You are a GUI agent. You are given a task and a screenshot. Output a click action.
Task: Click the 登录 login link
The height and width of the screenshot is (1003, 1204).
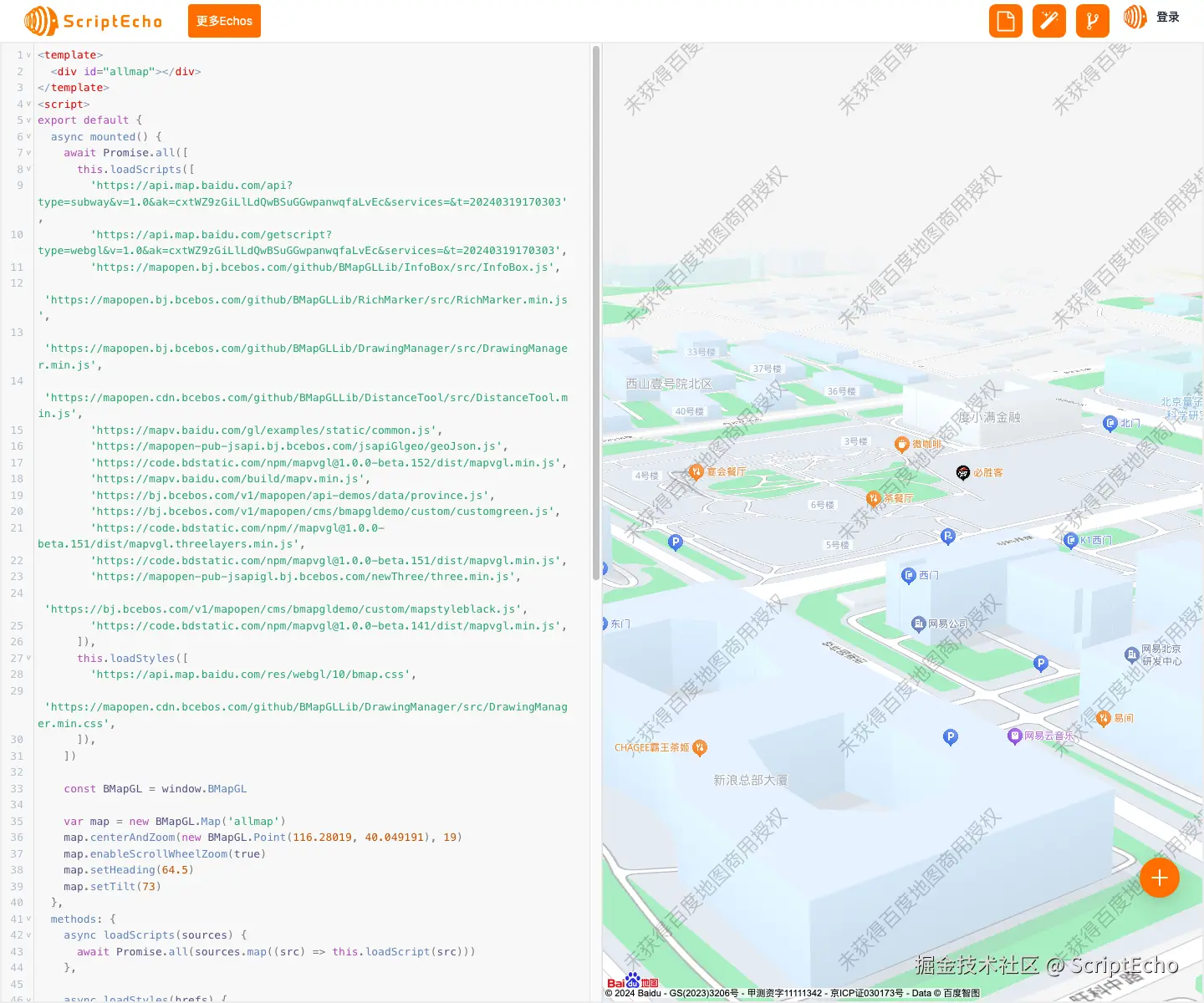[x=1168, y=17]
